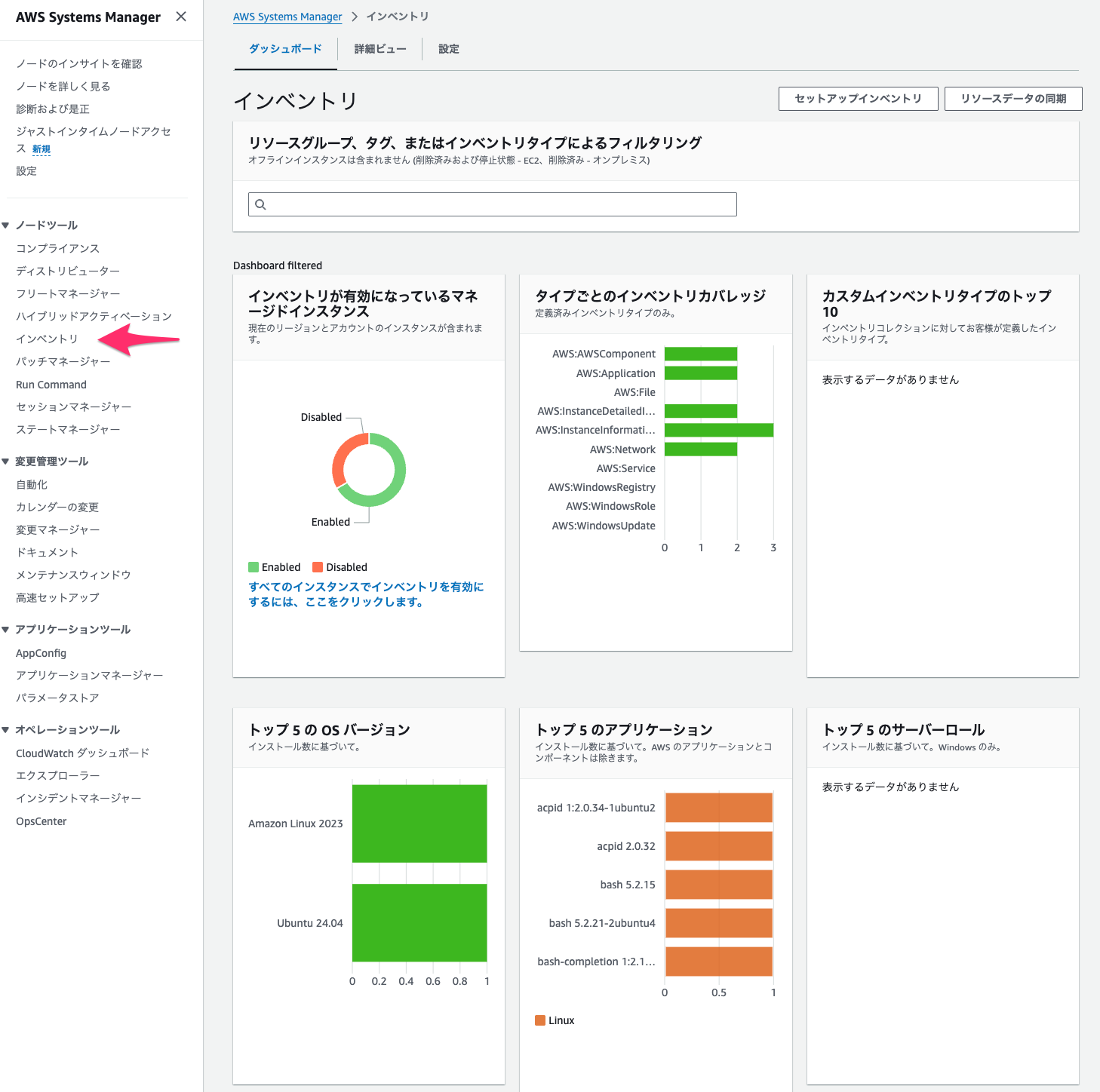Open ステートマネージャー in sidebar
Screen dimensions: 1100x1092
click(x=68, y=430)
